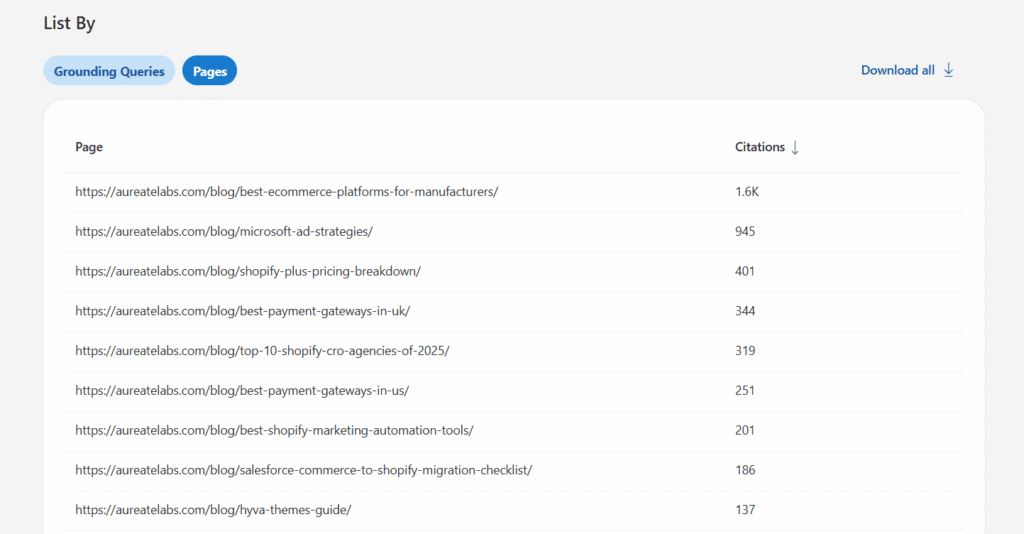Sort by the Citations column header
1024x534 pixels.
760,147
